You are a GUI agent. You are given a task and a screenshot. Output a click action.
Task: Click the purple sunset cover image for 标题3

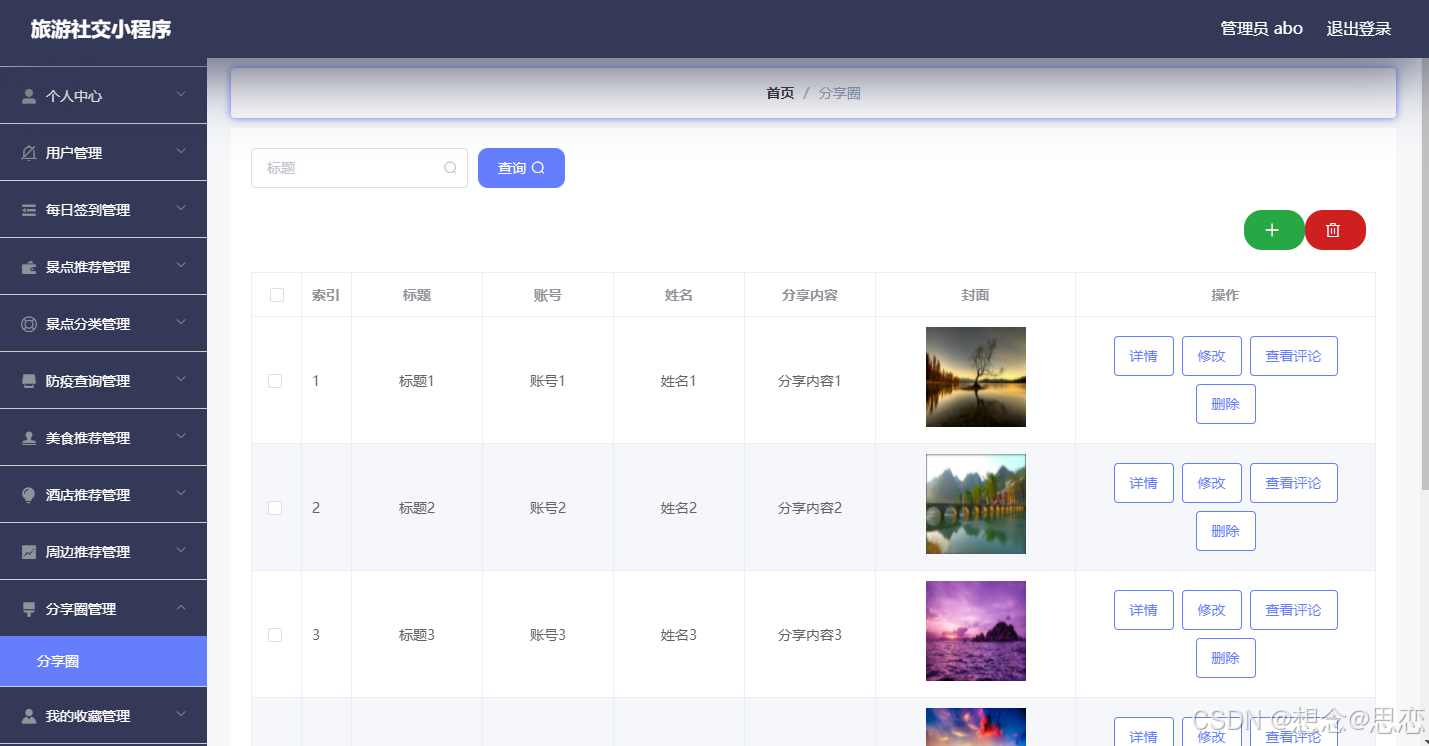975,631
